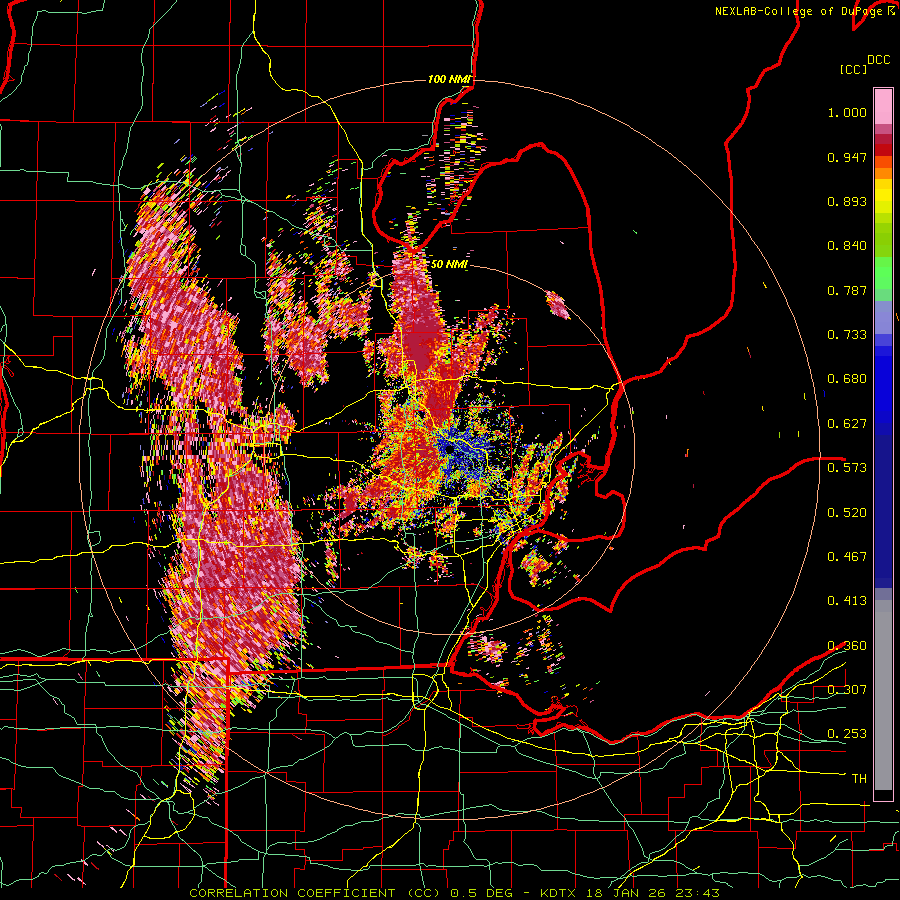Select the 0.360 scale value
900x900 pixels.
(847, 646)
